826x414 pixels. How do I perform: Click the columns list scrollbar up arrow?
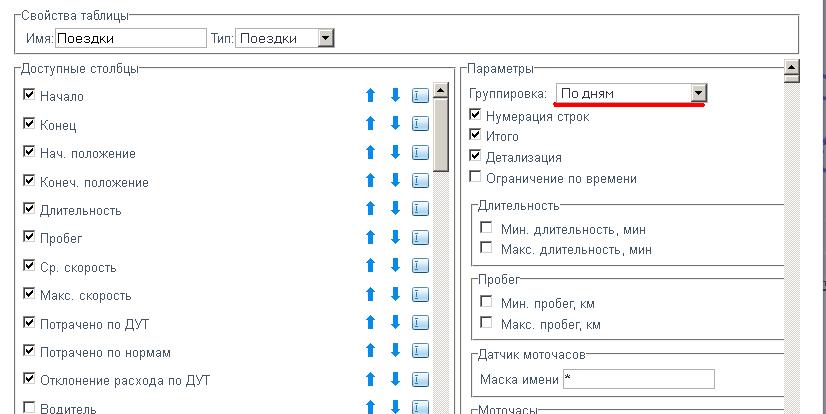[440, 90]
